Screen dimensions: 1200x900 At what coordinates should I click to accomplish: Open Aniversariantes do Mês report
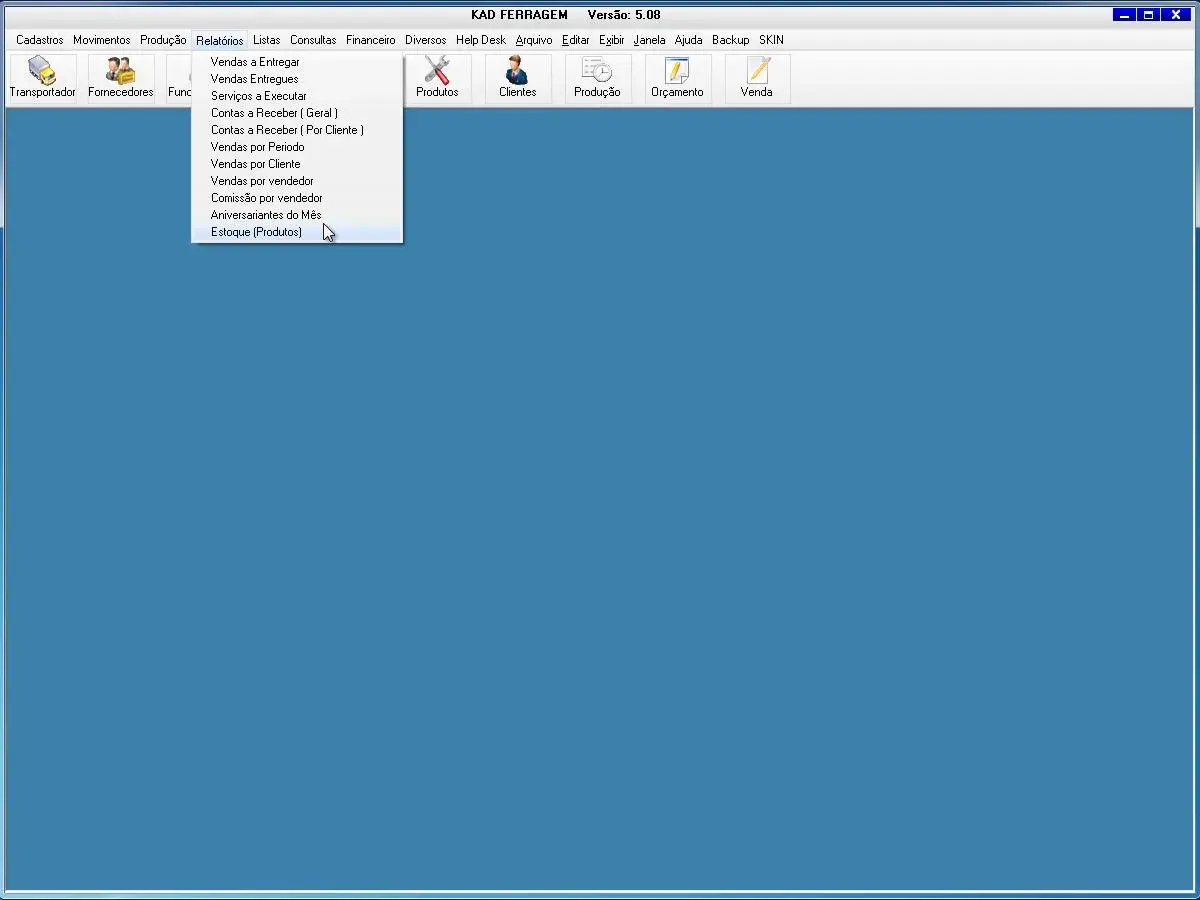(266, 215)
